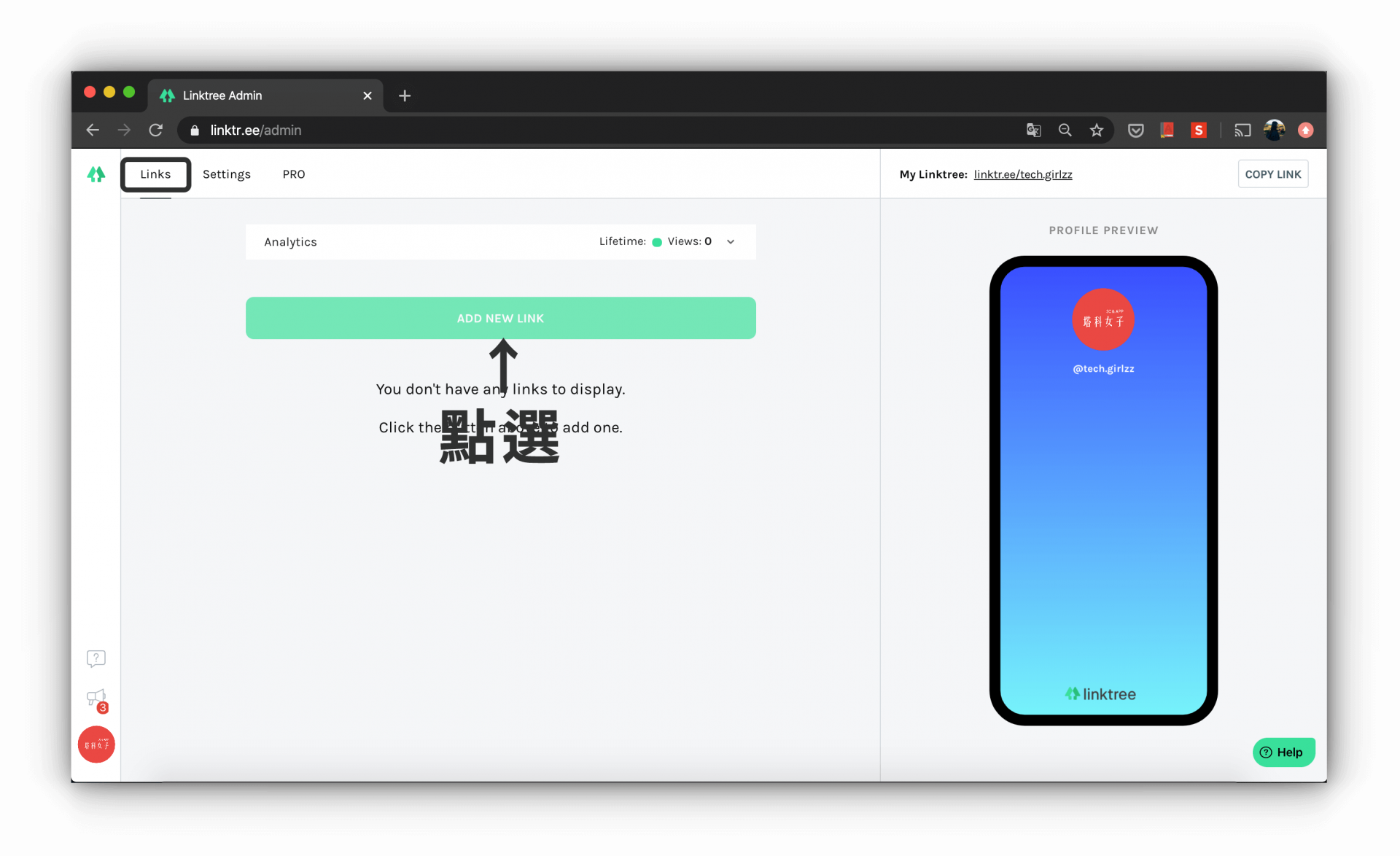Select the Linktree Admin browser tab

point(265,96)
